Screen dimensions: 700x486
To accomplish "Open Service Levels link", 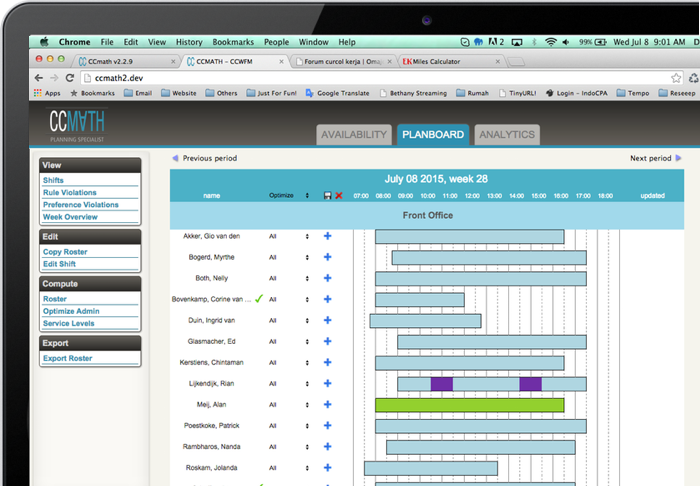I will pyautogui.click(x=69, y=323).
